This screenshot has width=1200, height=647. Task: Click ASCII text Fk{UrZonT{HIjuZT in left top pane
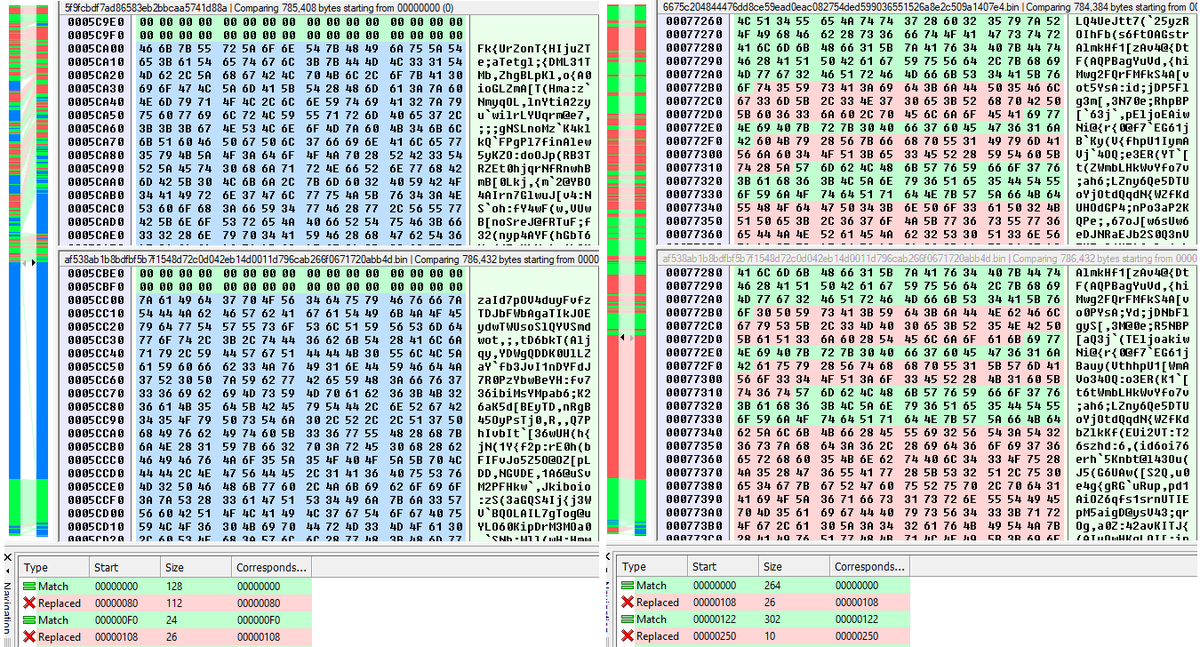tap(533, 46)
